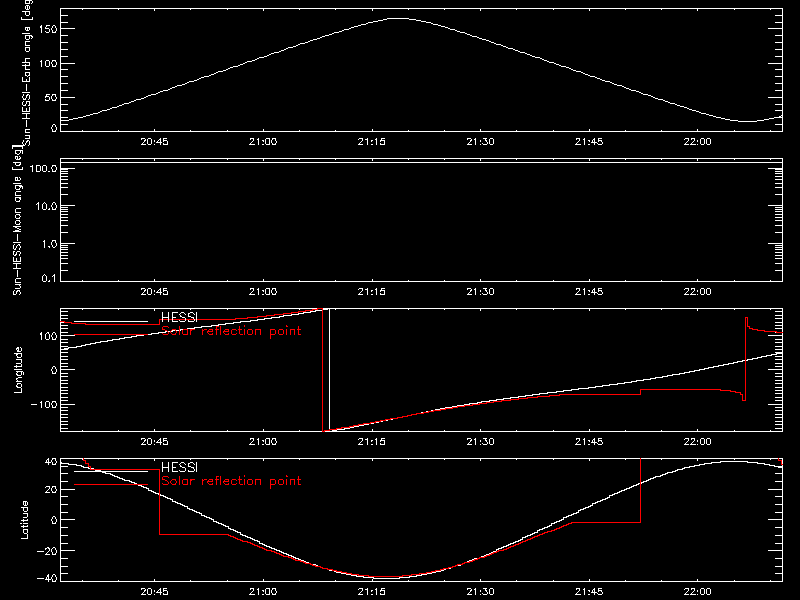This screenshot has width=800, height=600.
Task: Select 22:00 time label under Earth angle plot
Action: pyautogui.click(x=697, y=142)
